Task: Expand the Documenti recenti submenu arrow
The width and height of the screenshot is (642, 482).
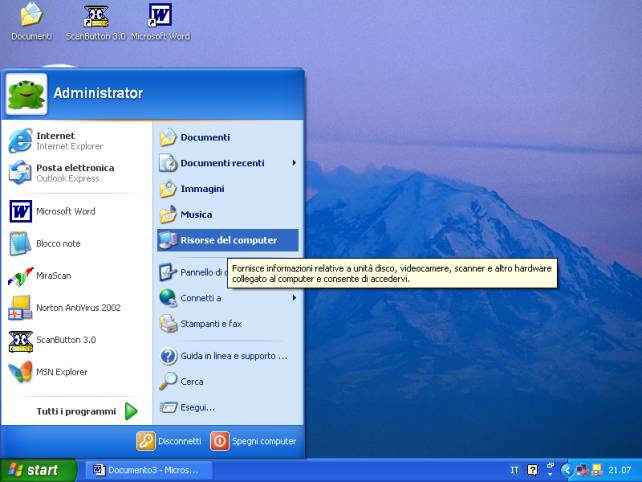Action: click(294, 163)
